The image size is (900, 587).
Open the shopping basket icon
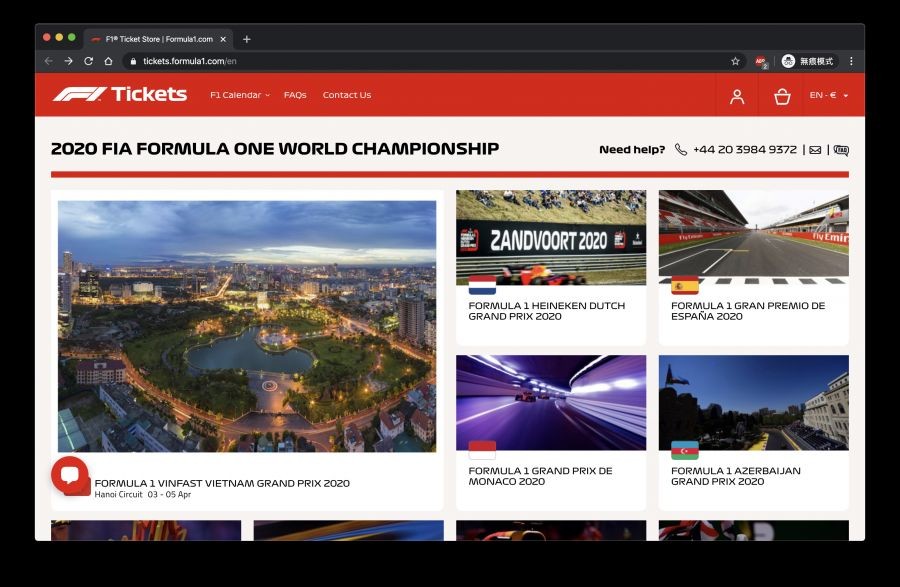(x=782, y=96)
